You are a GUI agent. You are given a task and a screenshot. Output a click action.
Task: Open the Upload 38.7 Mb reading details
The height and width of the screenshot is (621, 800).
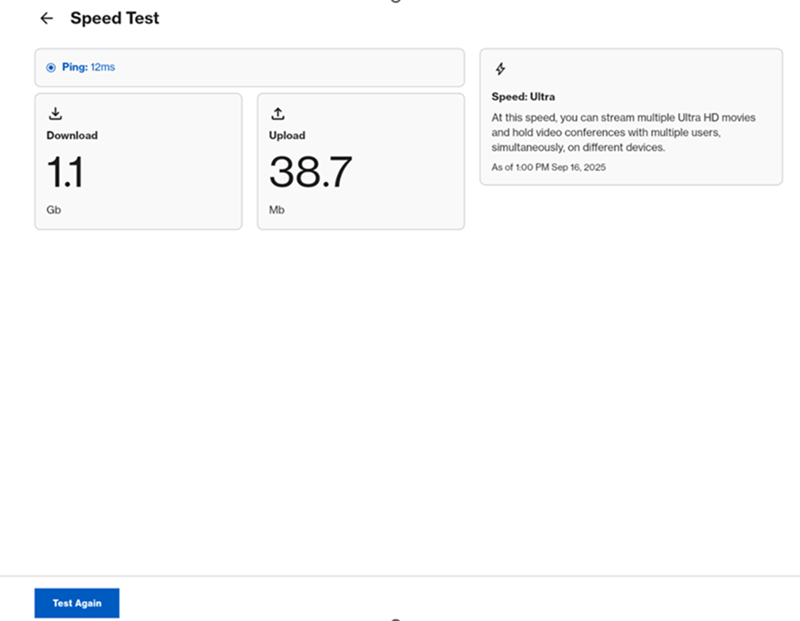[361, 160]
